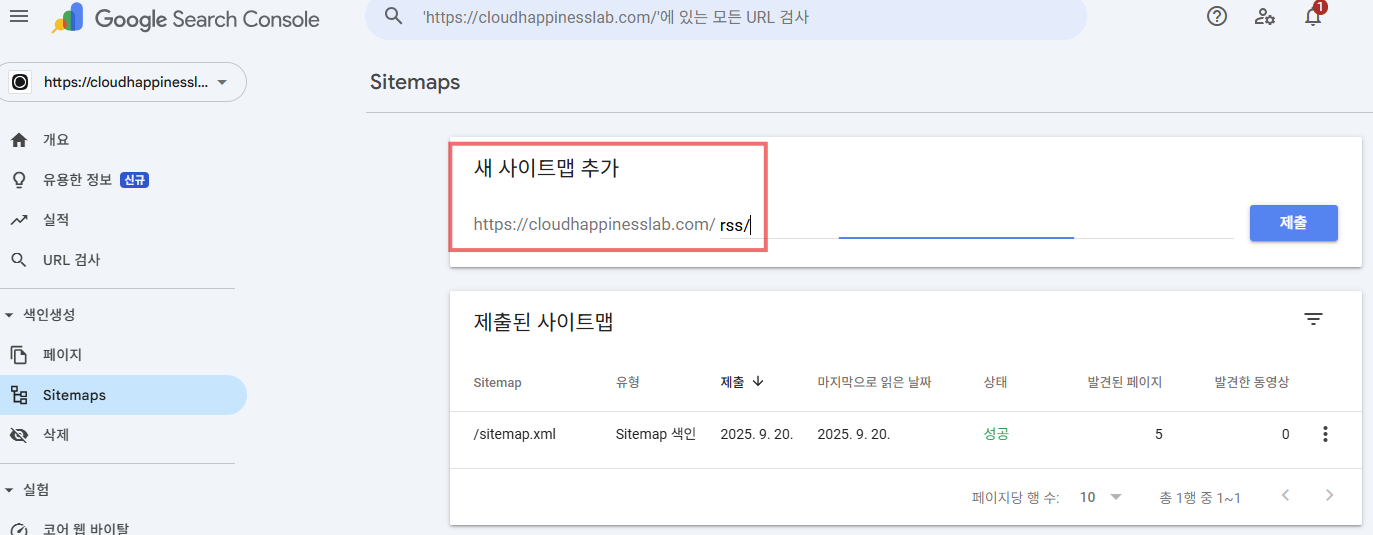Click the search magnifier icon in URL bar

click(394, 16)
